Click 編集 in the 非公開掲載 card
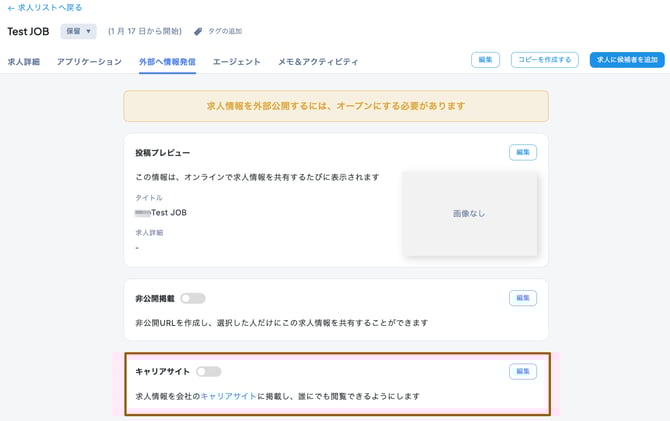The image size is (670, 421). 522,298
